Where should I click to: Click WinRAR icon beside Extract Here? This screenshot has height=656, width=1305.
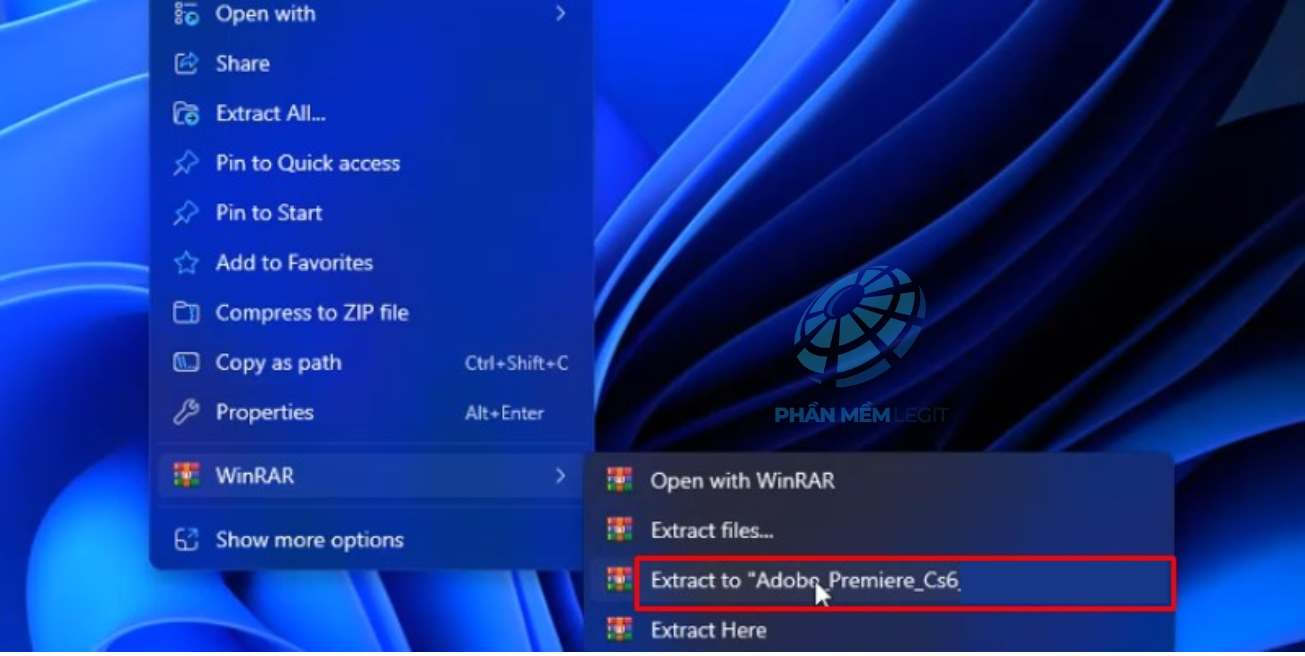tap(620, 630)
